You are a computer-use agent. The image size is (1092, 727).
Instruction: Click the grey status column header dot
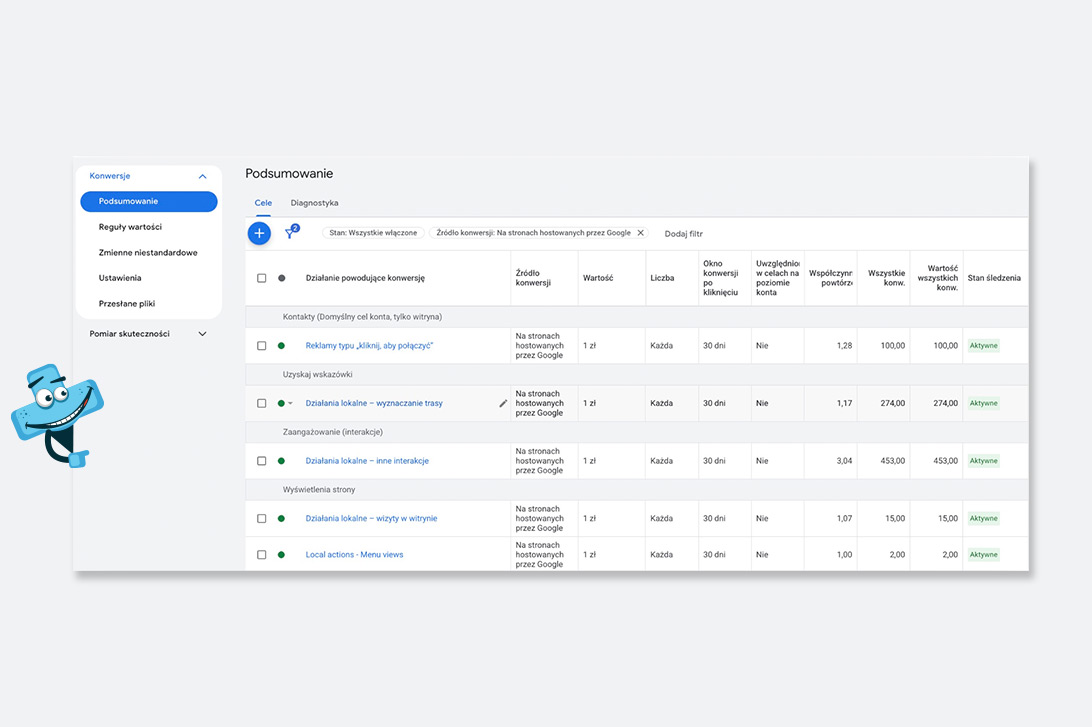coord(281,278)
